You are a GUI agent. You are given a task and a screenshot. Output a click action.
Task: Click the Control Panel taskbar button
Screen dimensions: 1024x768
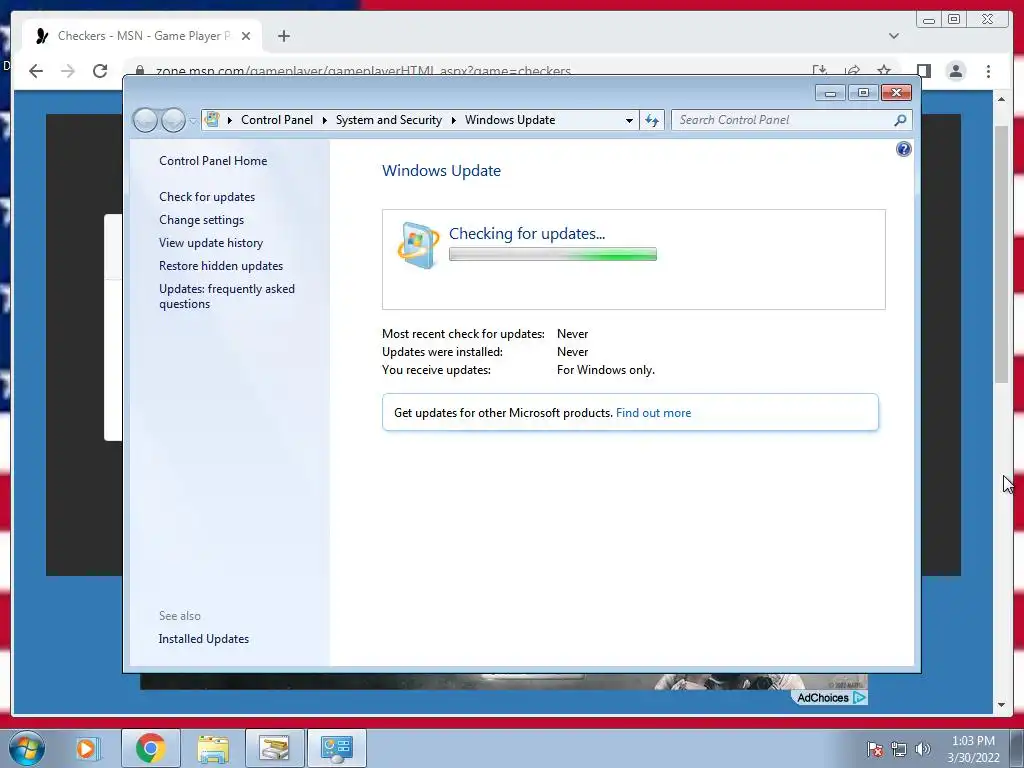pyautogui.click(x=336, y=748)
